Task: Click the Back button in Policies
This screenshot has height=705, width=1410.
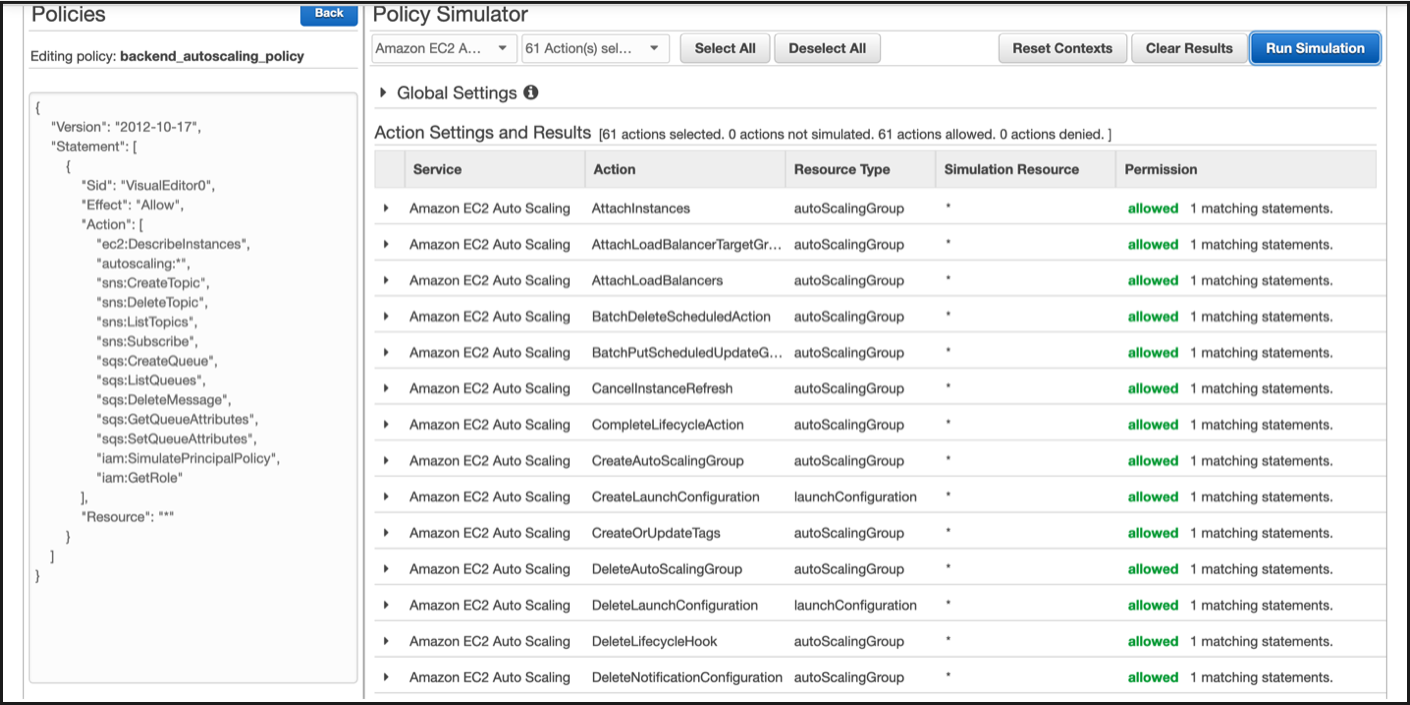Action: point(329,14)
